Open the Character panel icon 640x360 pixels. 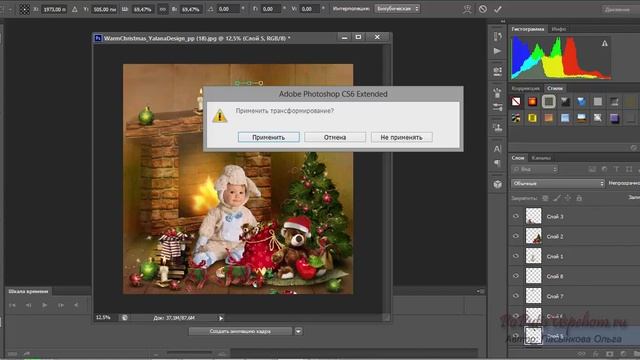click(497, 149)
